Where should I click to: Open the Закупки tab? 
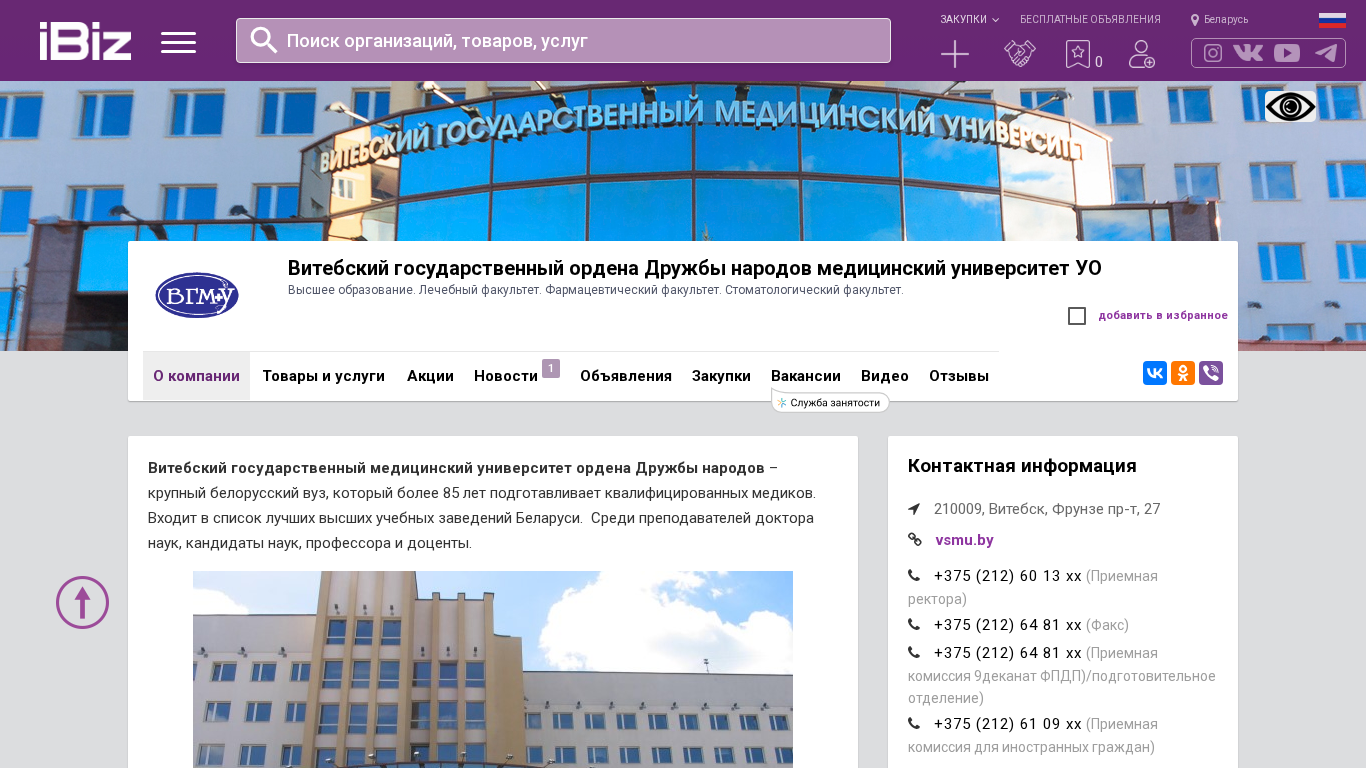coord(721,376)
